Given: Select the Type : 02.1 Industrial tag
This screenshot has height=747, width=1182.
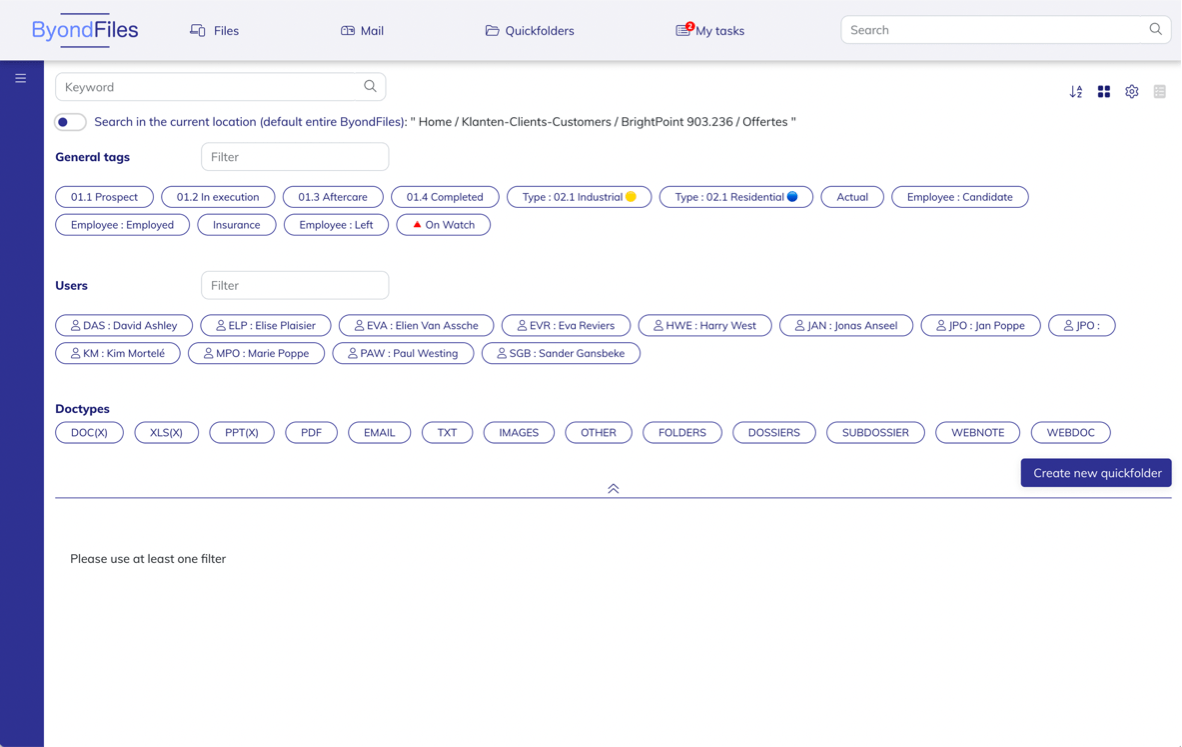Looking at the screenshot, I should (579, 197).
